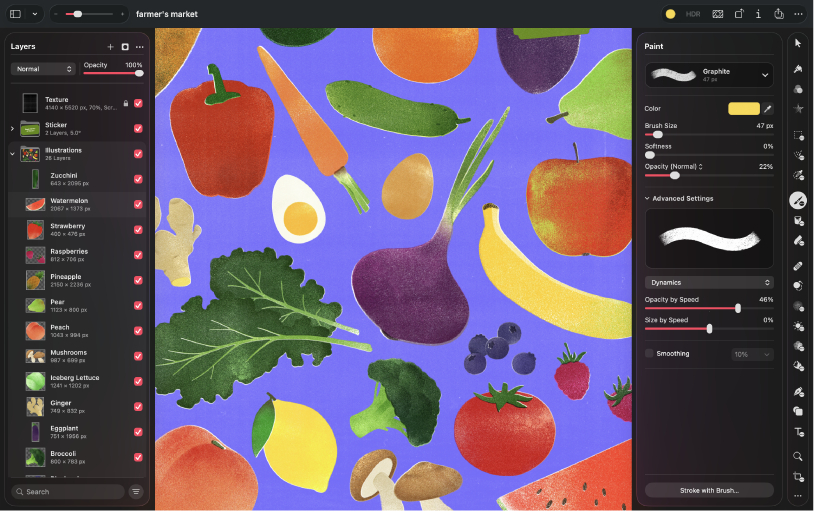
Task: Open the sidebar options chevron in top toolbar
Action: 35,14
